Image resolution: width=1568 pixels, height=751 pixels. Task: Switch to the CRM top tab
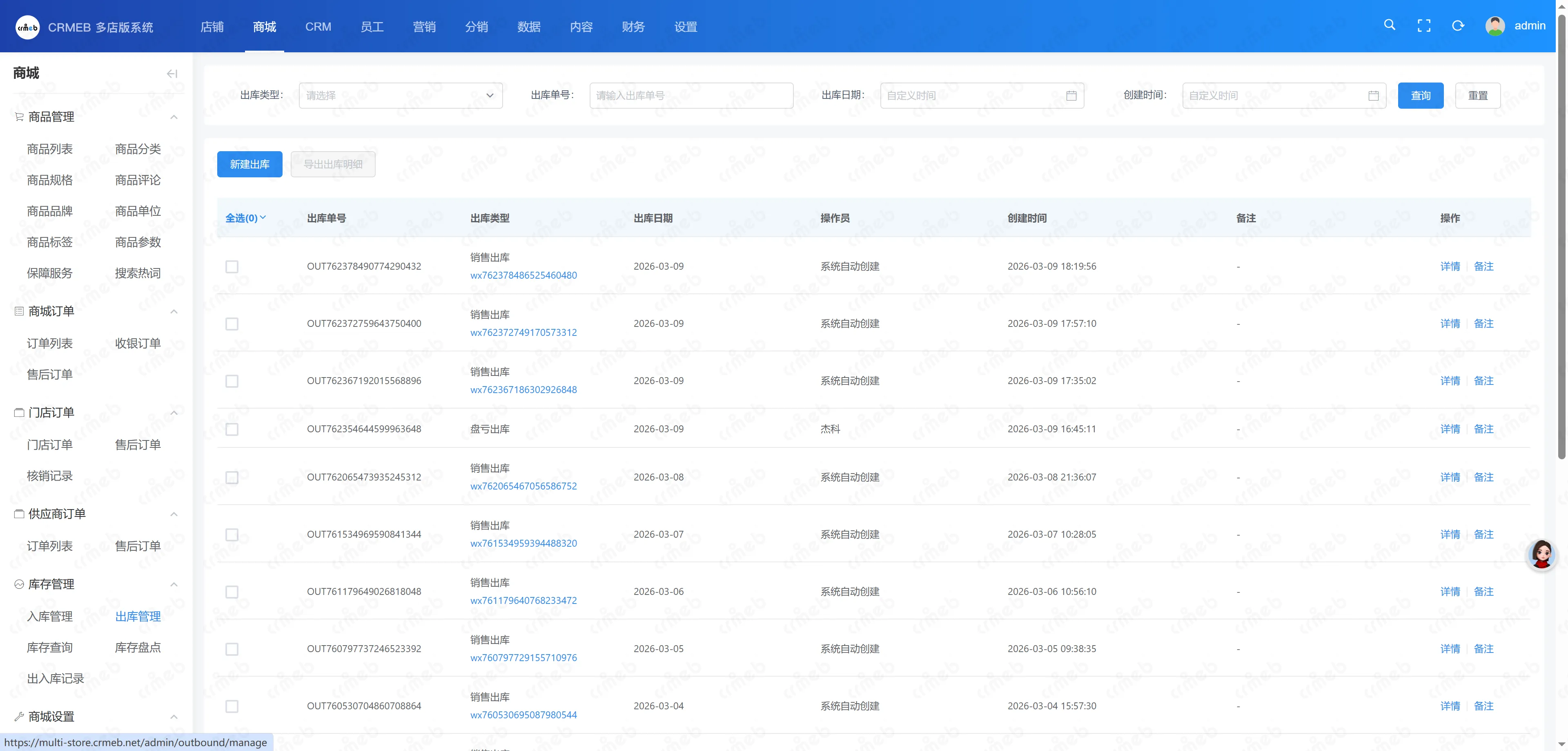(318, 27)
